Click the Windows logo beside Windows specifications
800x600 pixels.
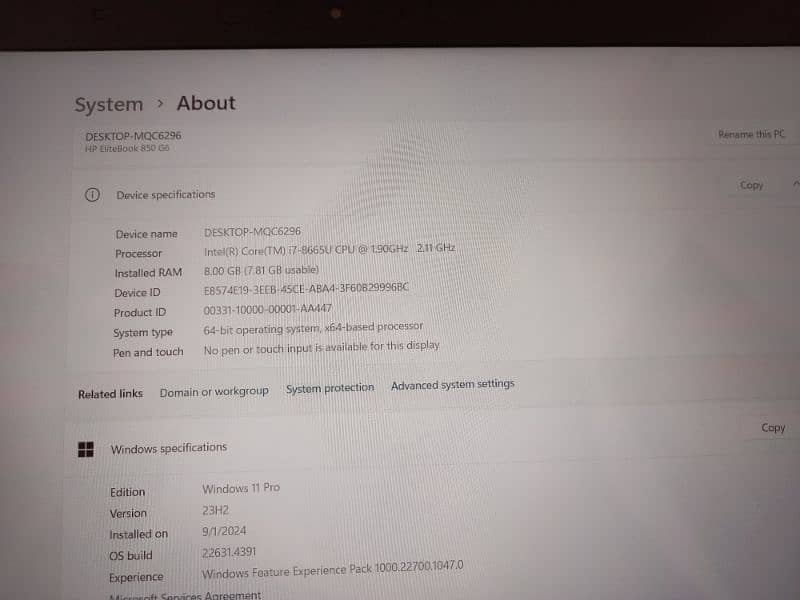[86, 449]
